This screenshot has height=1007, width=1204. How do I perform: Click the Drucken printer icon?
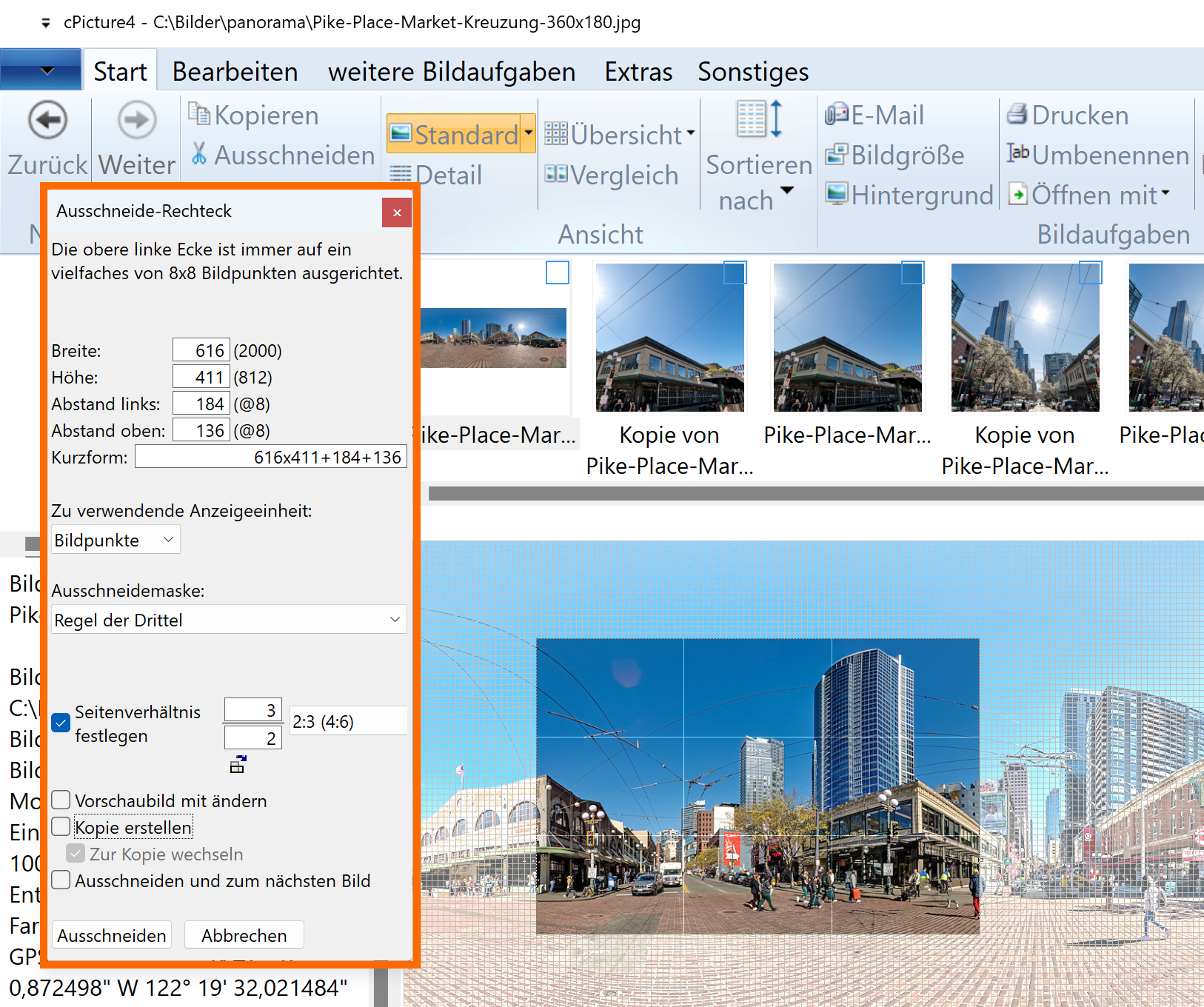coord(1017,114)
